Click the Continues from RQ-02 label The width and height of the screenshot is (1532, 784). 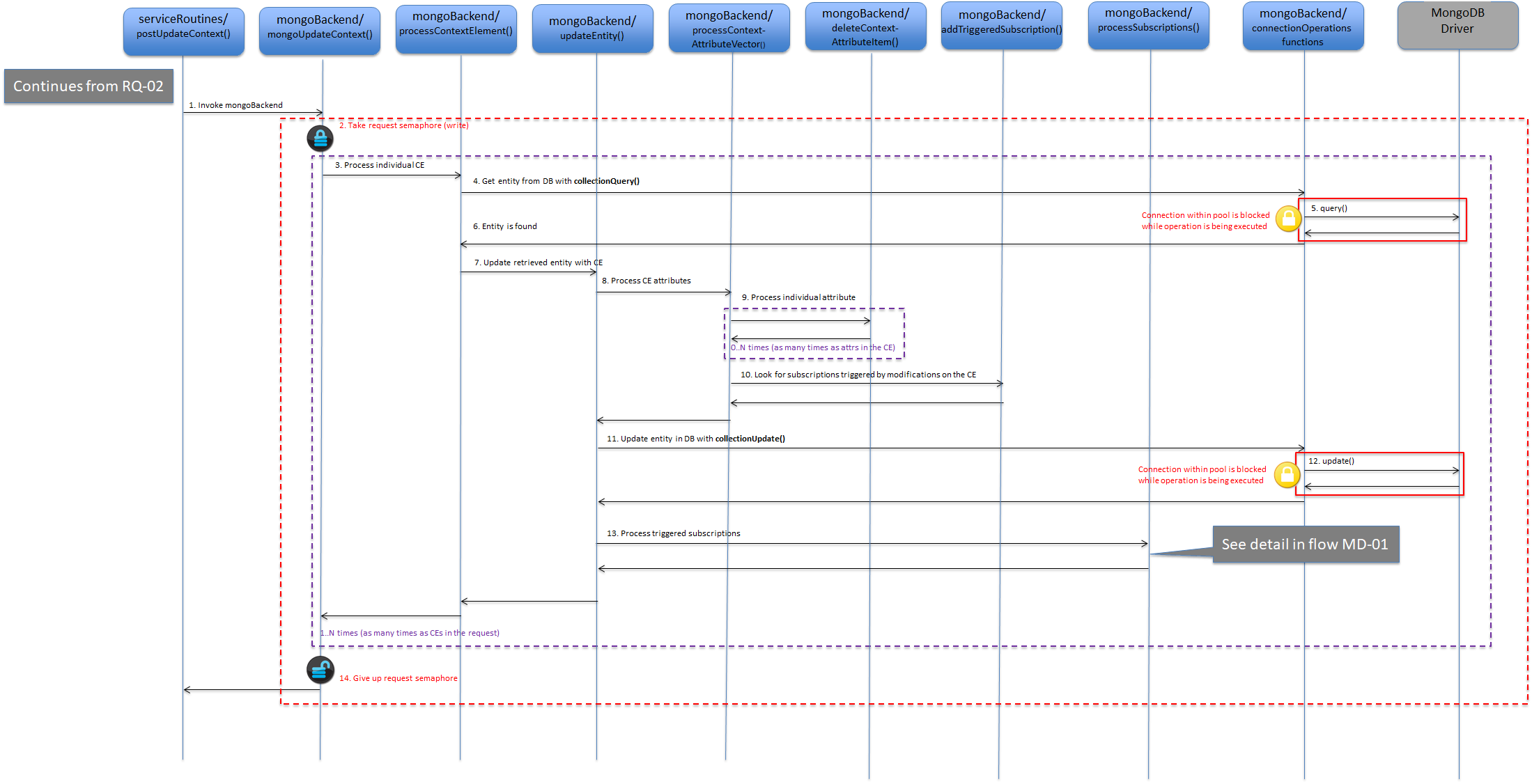(x=88, y=86)
